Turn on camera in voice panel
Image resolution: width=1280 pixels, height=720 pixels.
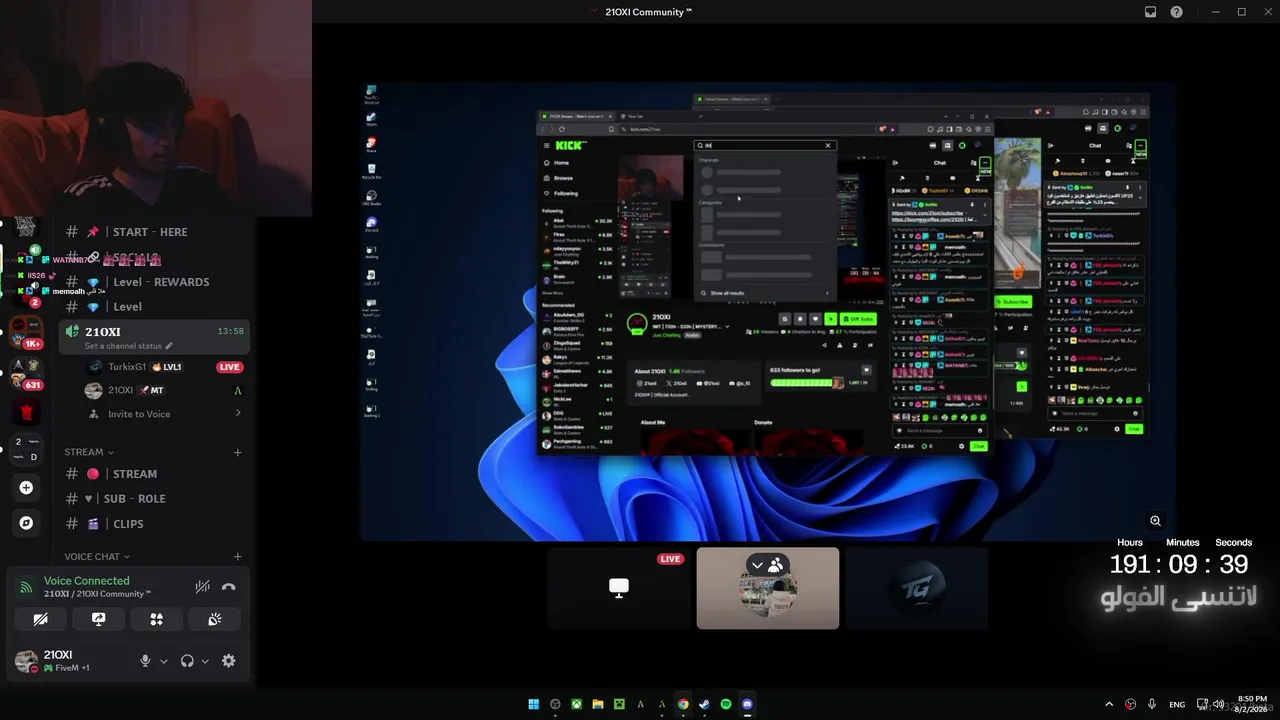40,619
